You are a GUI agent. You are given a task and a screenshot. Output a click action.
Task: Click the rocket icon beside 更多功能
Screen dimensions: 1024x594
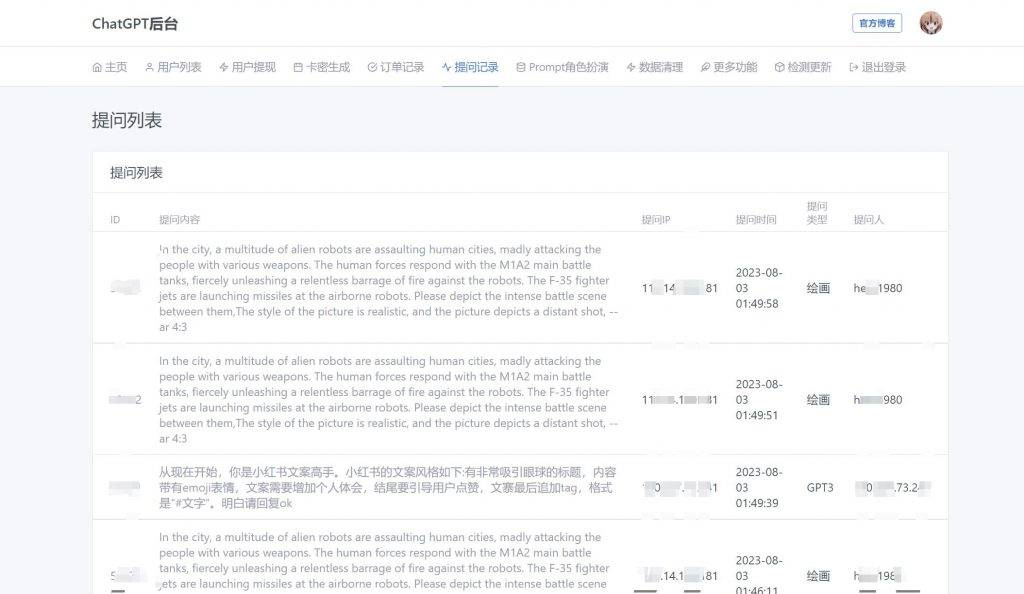[705, 67]
